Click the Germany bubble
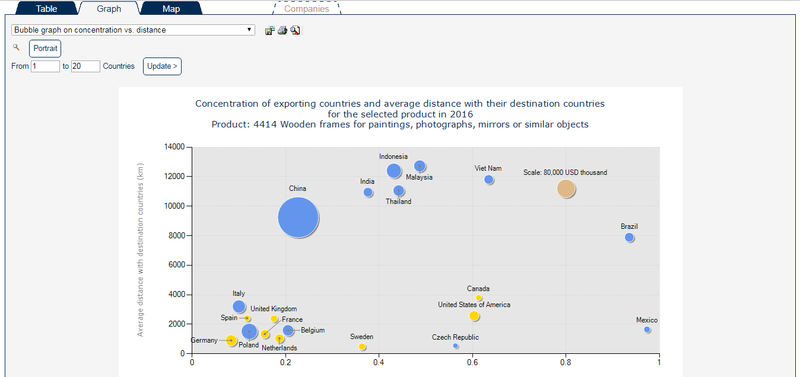The width and height of the screenshot is (800, 377). [231, 340]
